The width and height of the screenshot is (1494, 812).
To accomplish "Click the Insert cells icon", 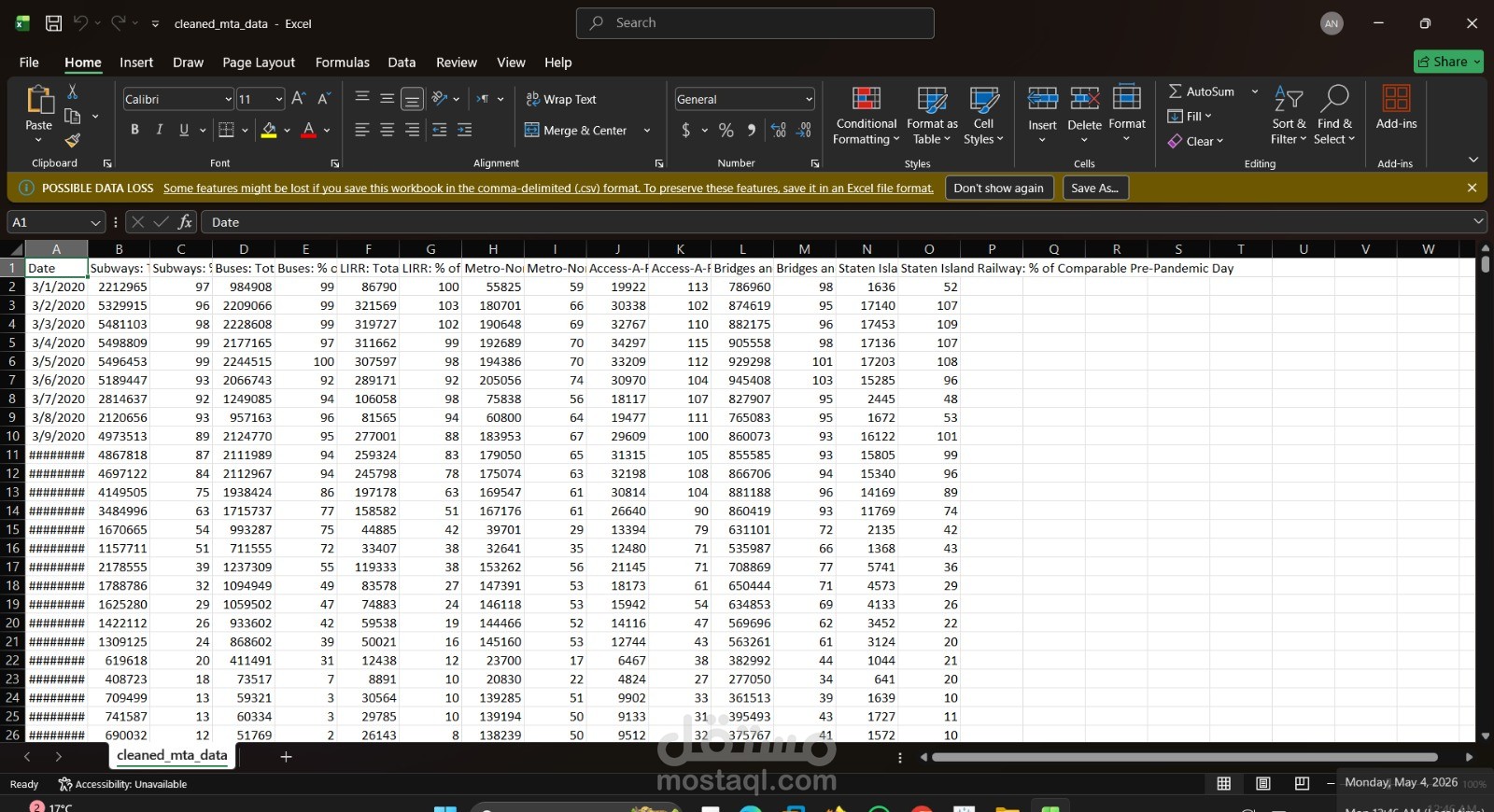I will pyautogui.click(x=1042, y=98).
